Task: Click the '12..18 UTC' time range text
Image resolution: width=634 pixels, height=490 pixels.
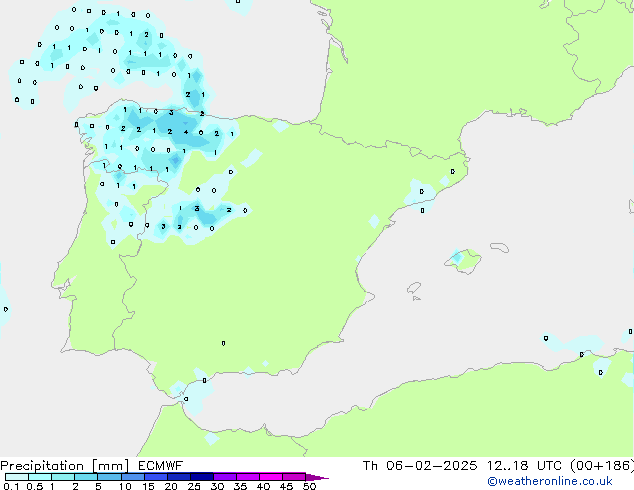Action: 524,466
